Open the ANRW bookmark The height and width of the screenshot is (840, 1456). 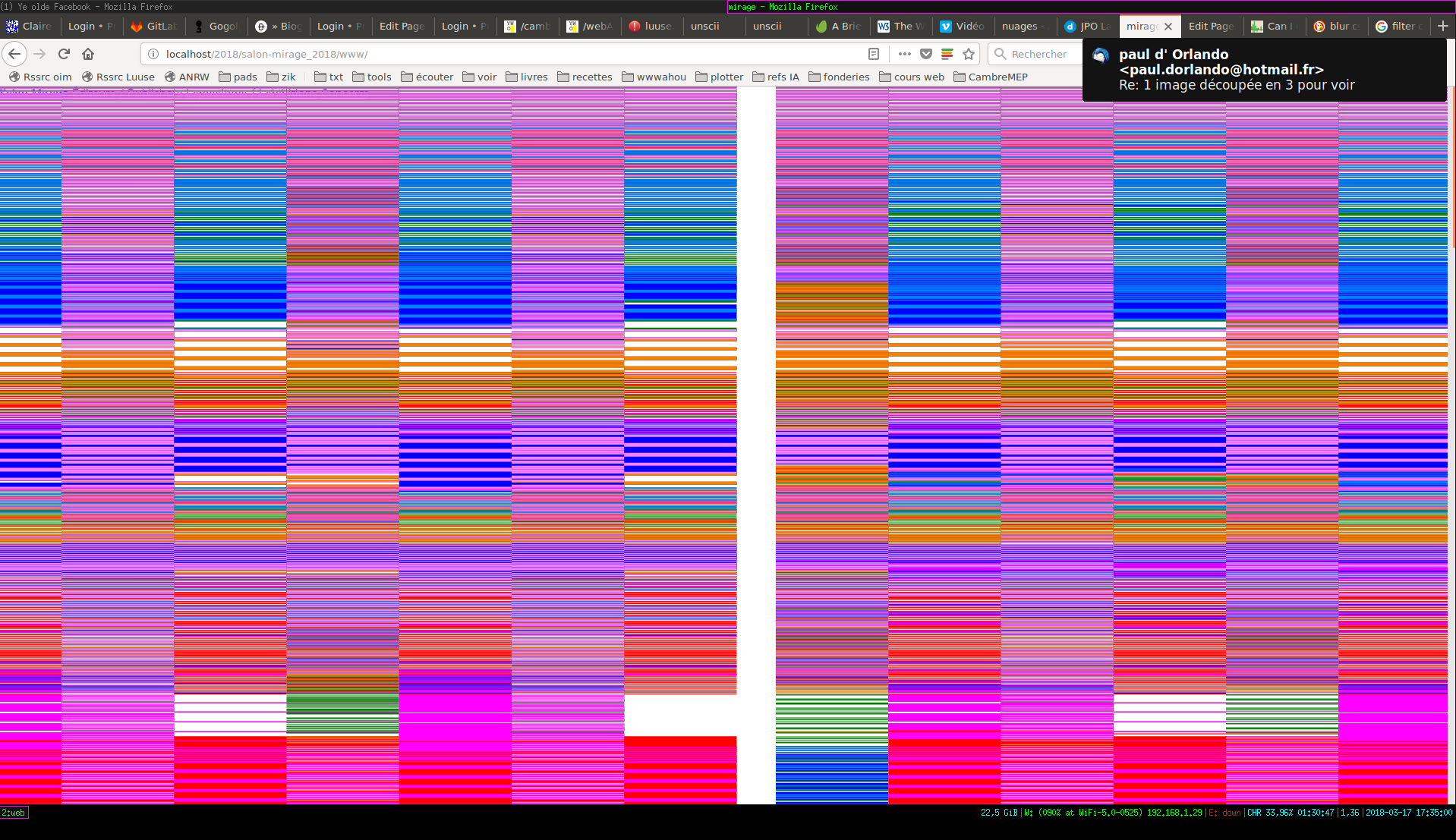coord(187,77)
